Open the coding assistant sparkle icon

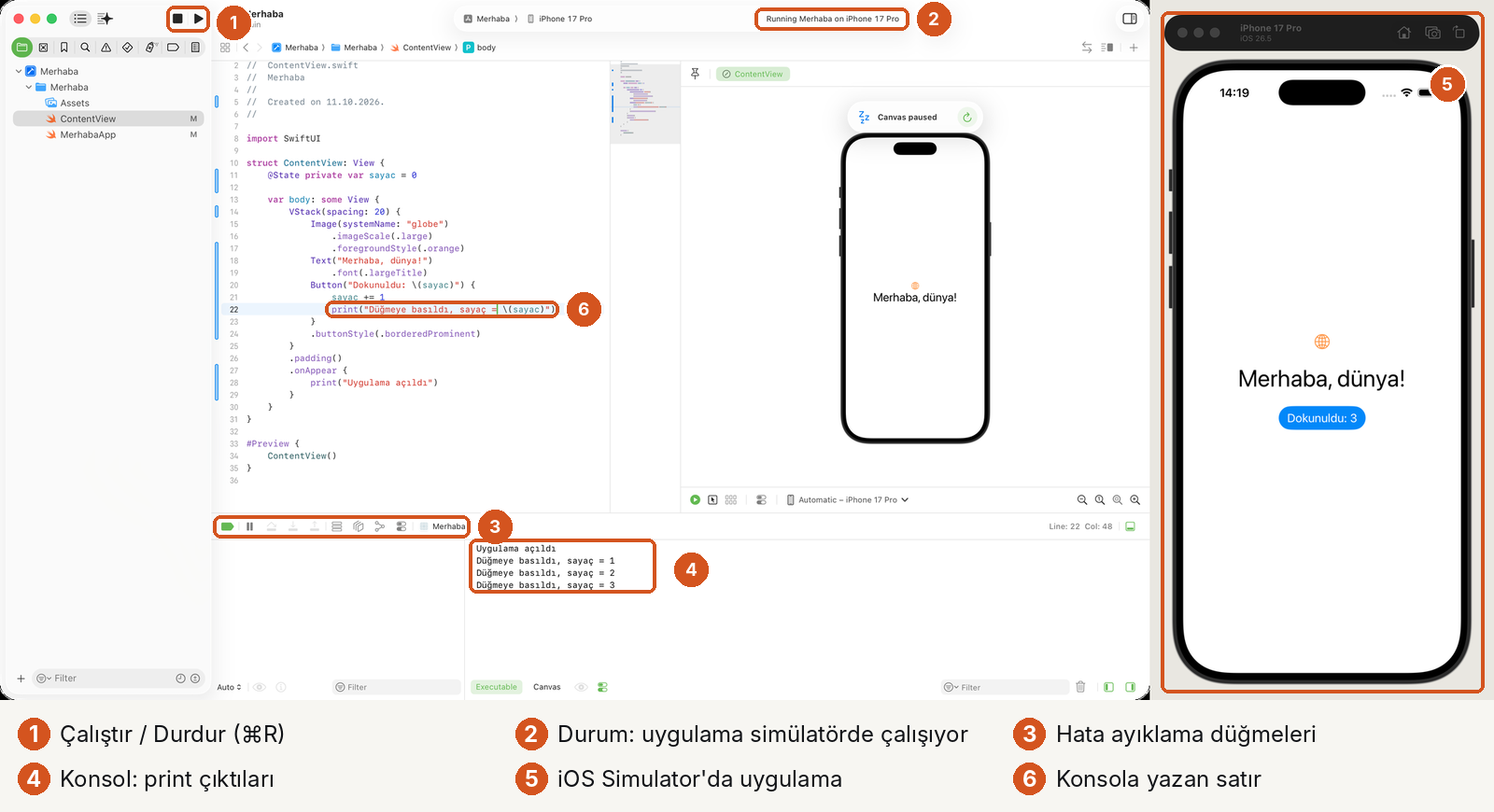[105, 19]
